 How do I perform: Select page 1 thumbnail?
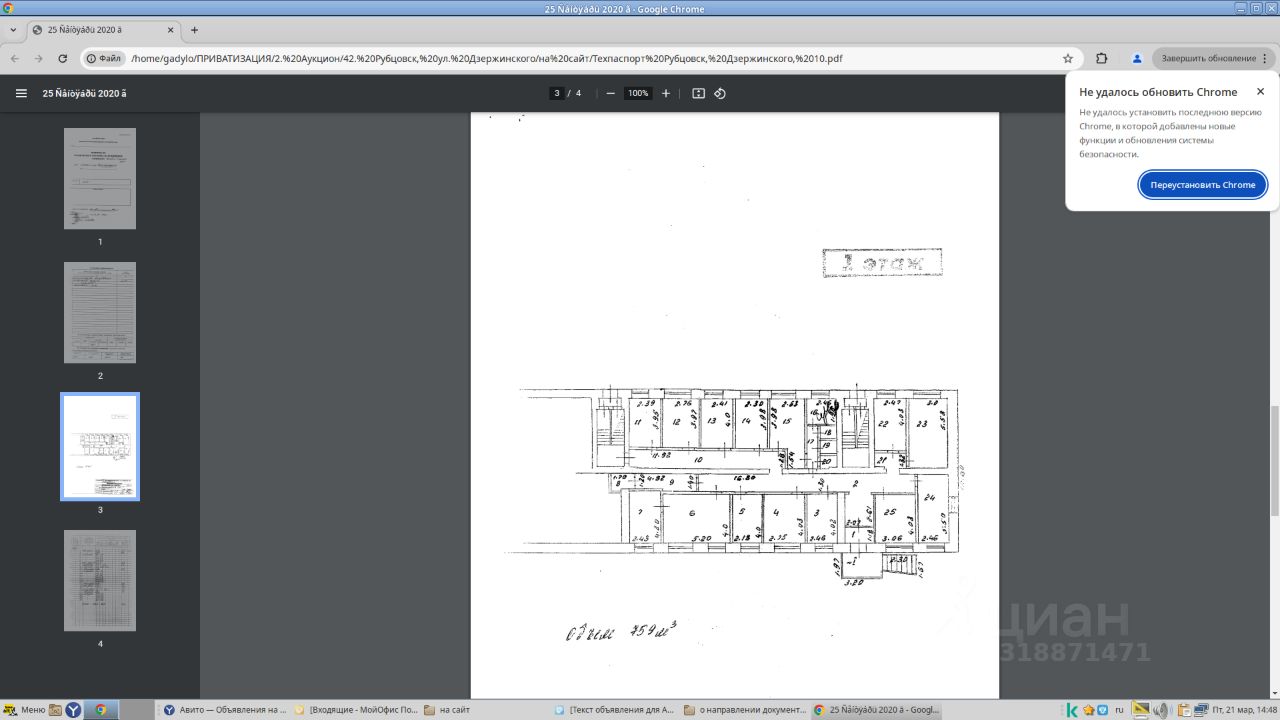coord(100,179)
